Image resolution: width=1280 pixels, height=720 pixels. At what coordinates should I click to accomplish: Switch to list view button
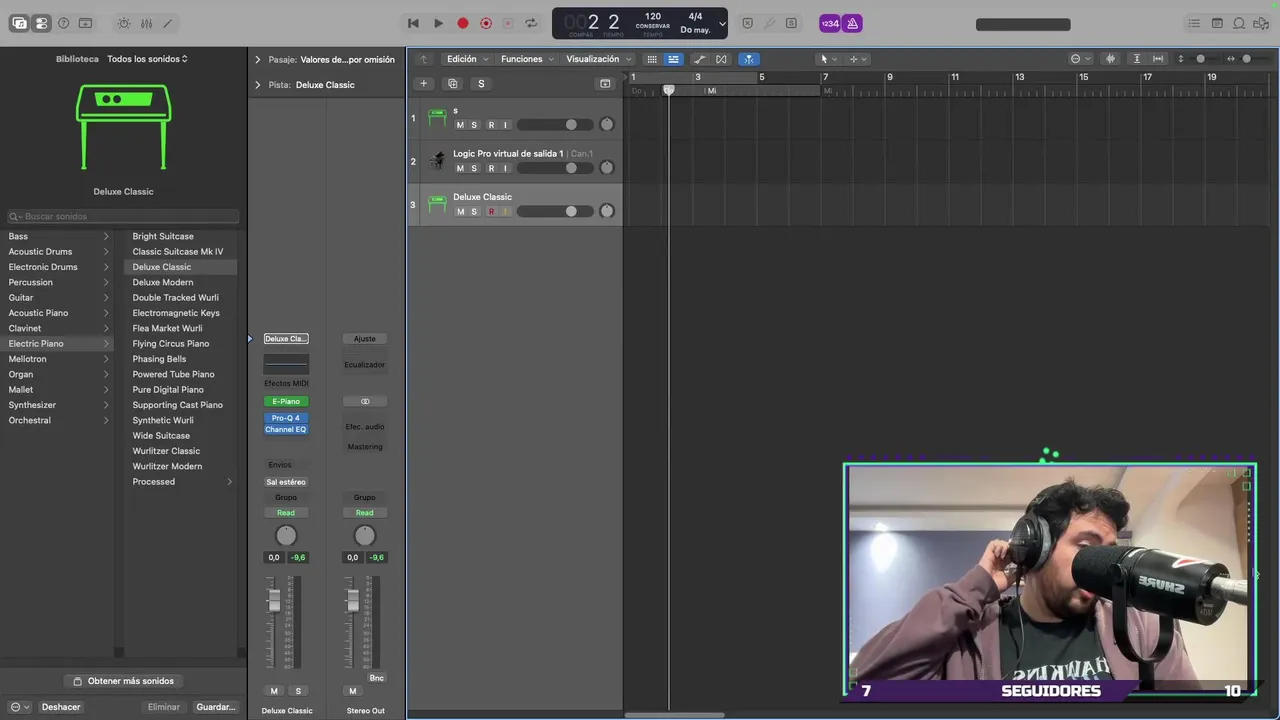(673, 59)
